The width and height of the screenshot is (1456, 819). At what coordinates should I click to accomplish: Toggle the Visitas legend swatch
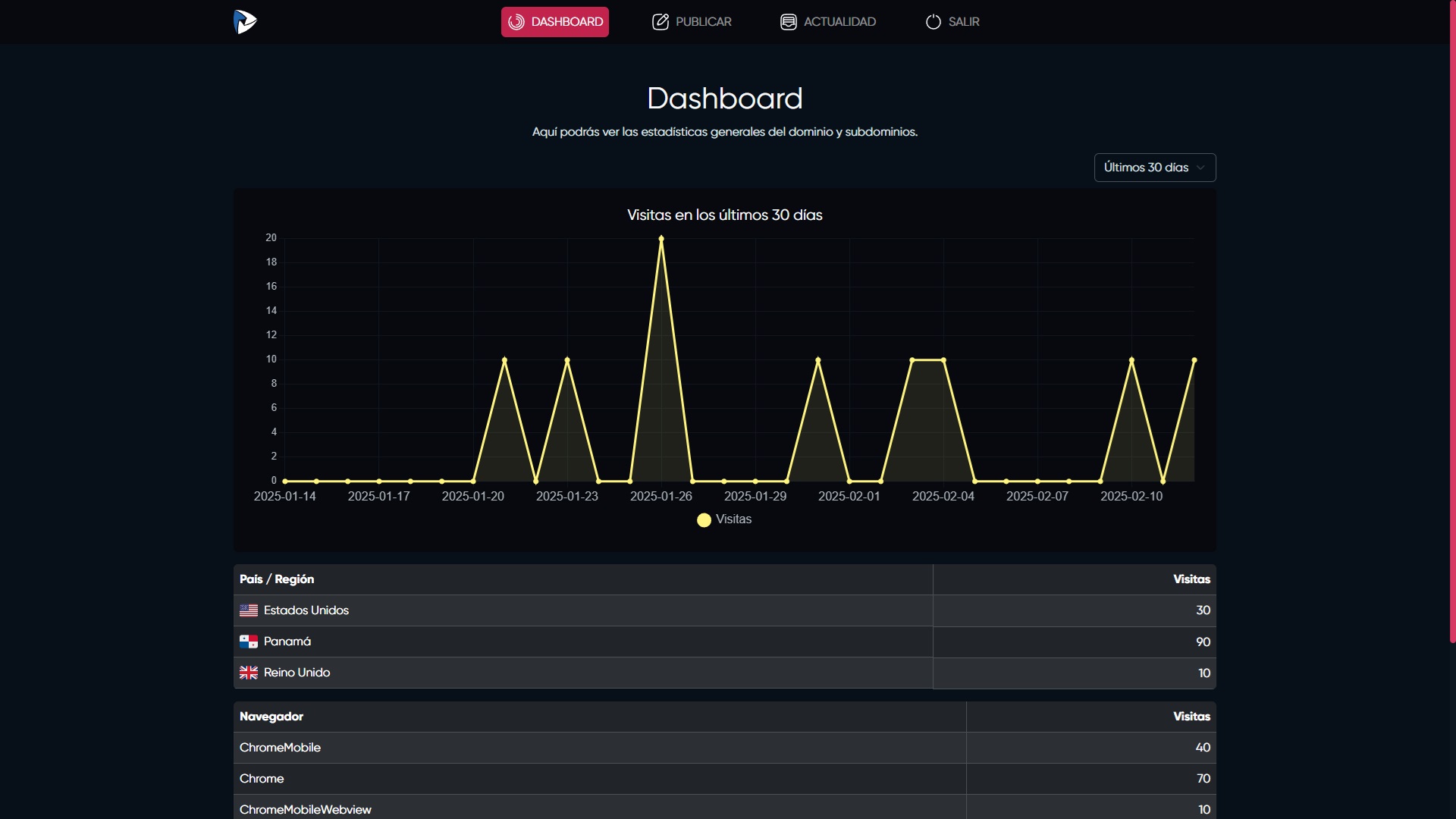[704, 520]
